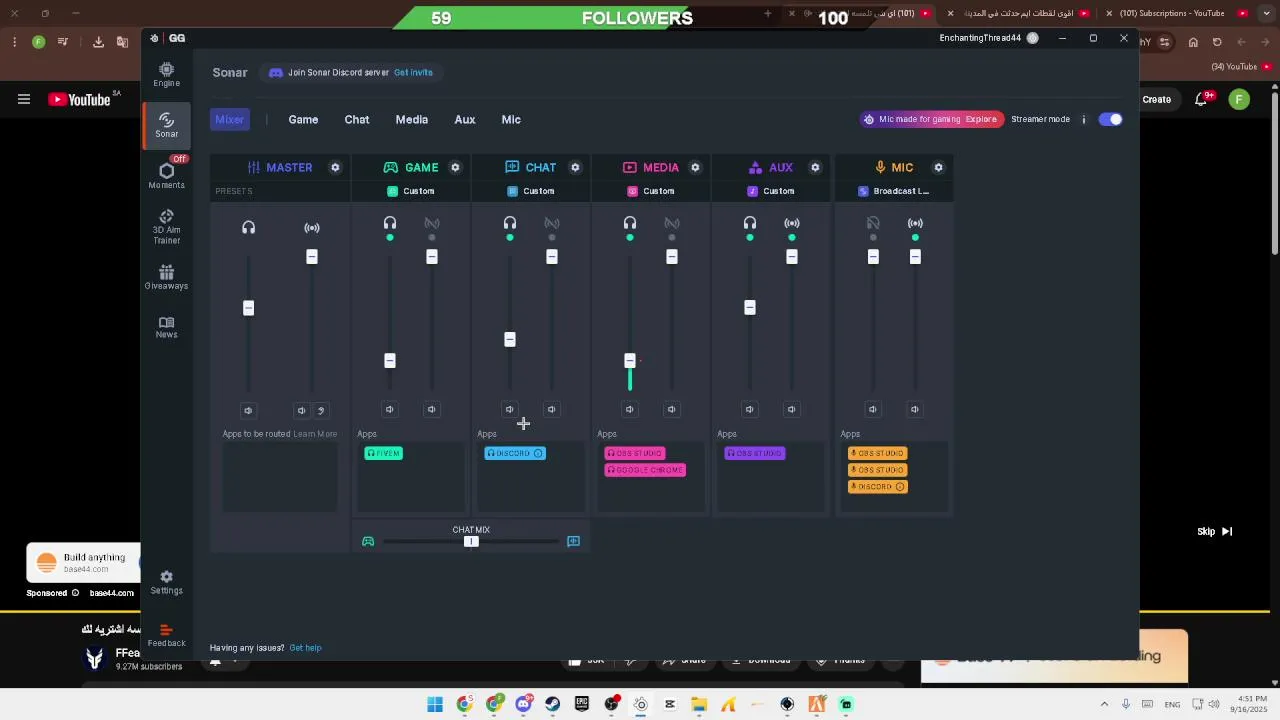Click the game controller icon on Chat Mix

coord(368,542)
